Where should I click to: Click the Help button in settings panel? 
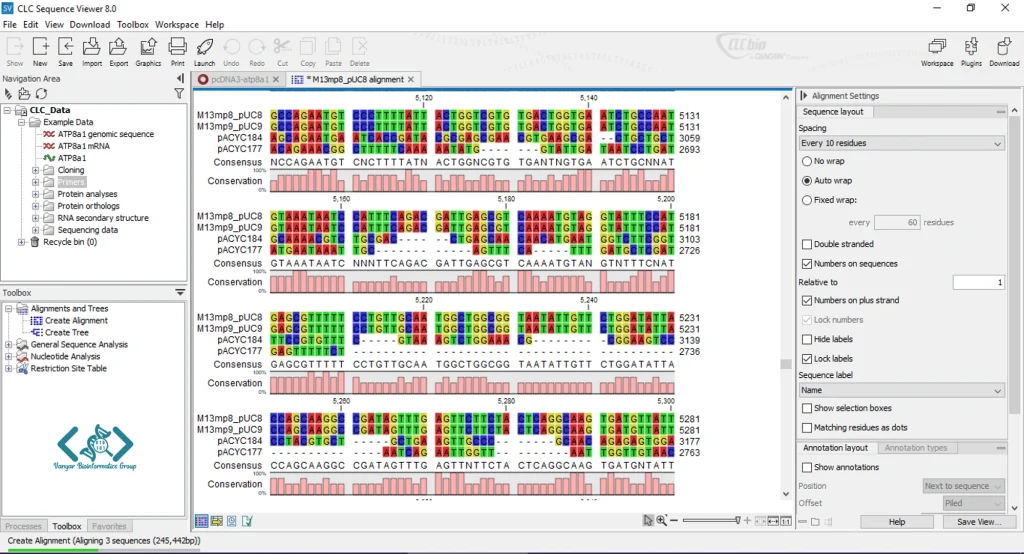click(897, 521)
